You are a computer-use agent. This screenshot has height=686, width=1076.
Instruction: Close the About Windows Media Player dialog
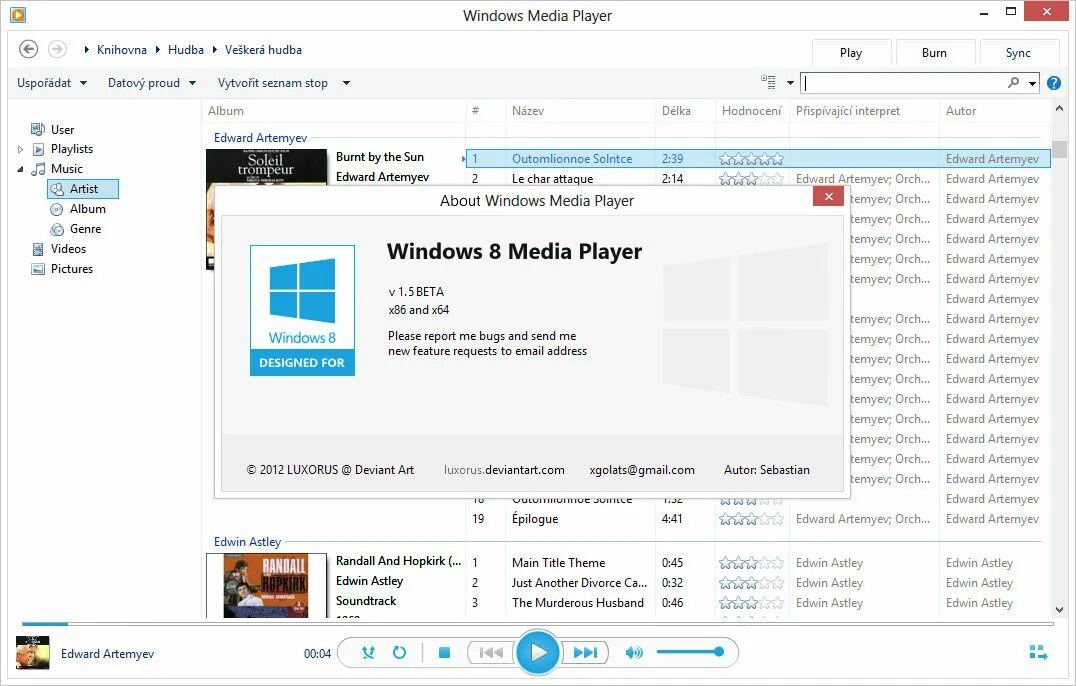pos(828,196)
